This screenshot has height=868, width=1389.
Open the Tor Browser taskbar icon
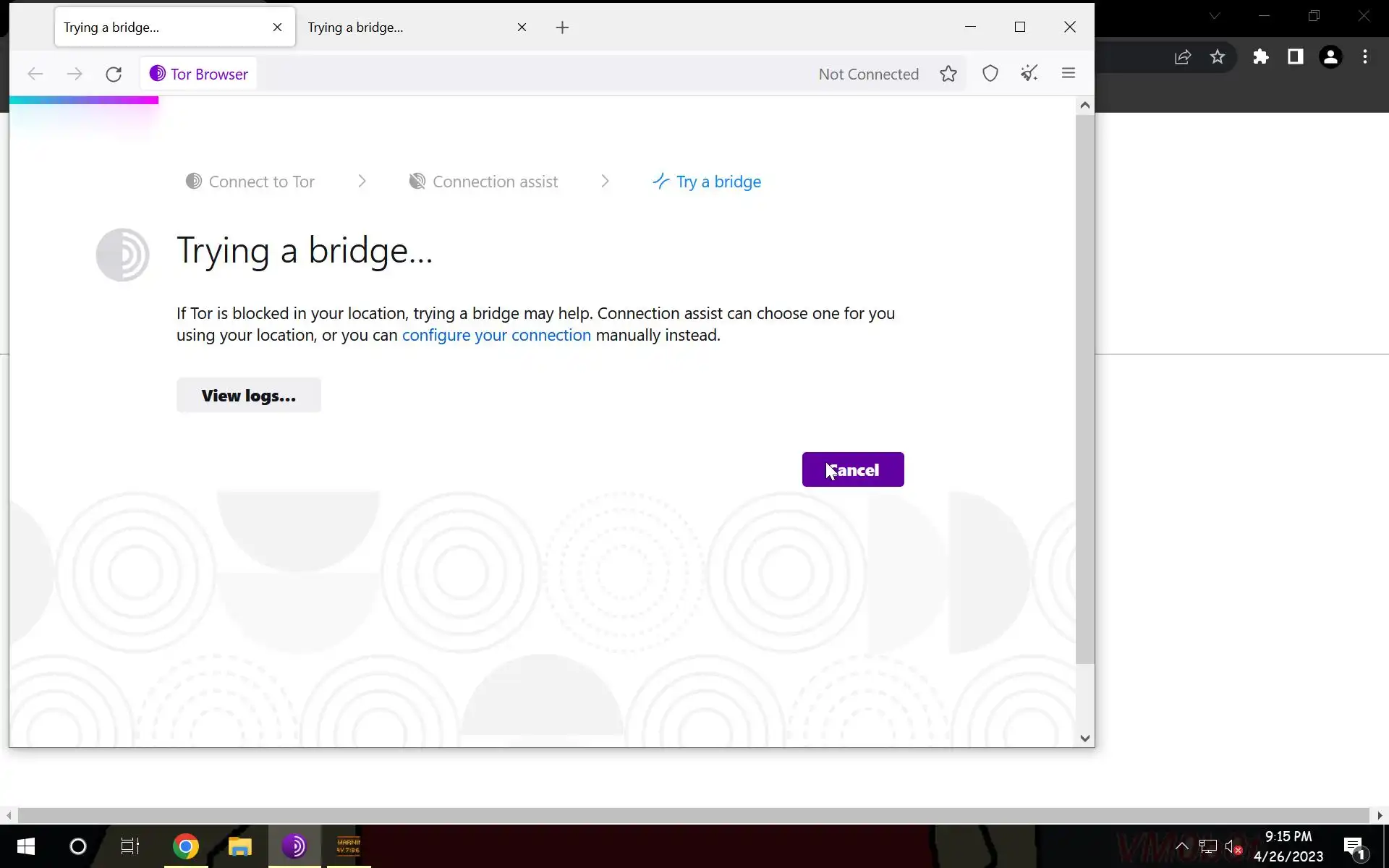tap(294, 846)
